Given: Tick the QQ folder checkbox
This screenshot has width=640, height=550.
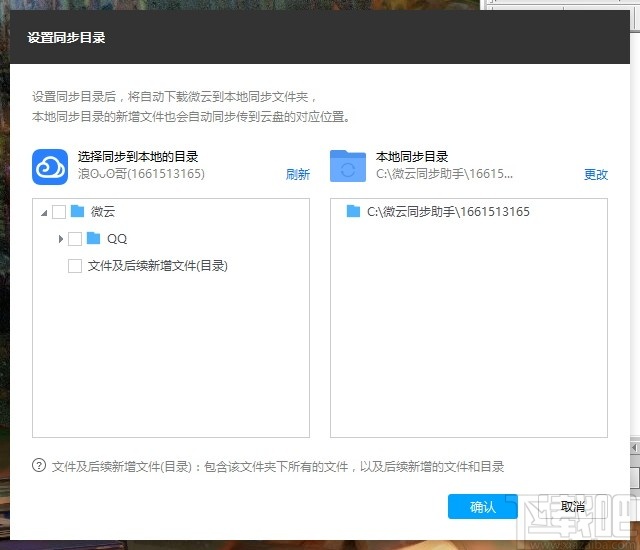Looking at the screenshot, I should tap(75, 239).
